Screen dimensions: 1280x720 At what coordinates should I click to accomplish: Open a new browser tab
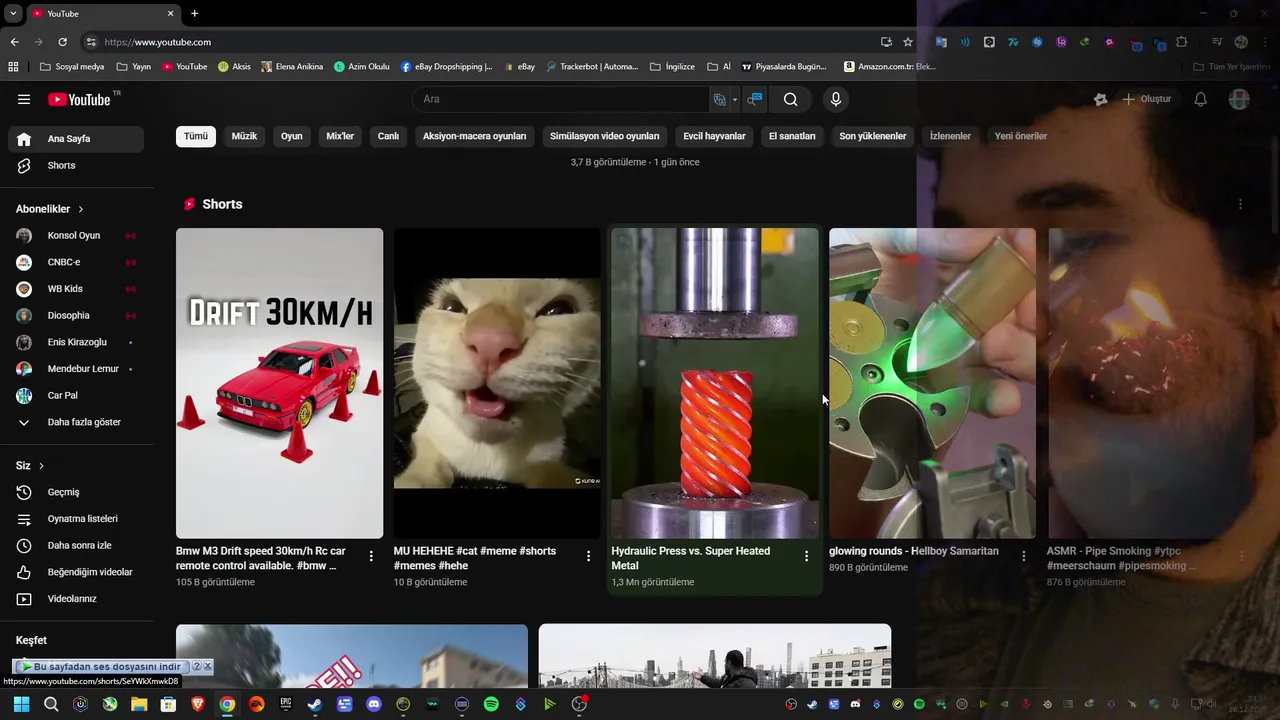click(x=194, y=13)
